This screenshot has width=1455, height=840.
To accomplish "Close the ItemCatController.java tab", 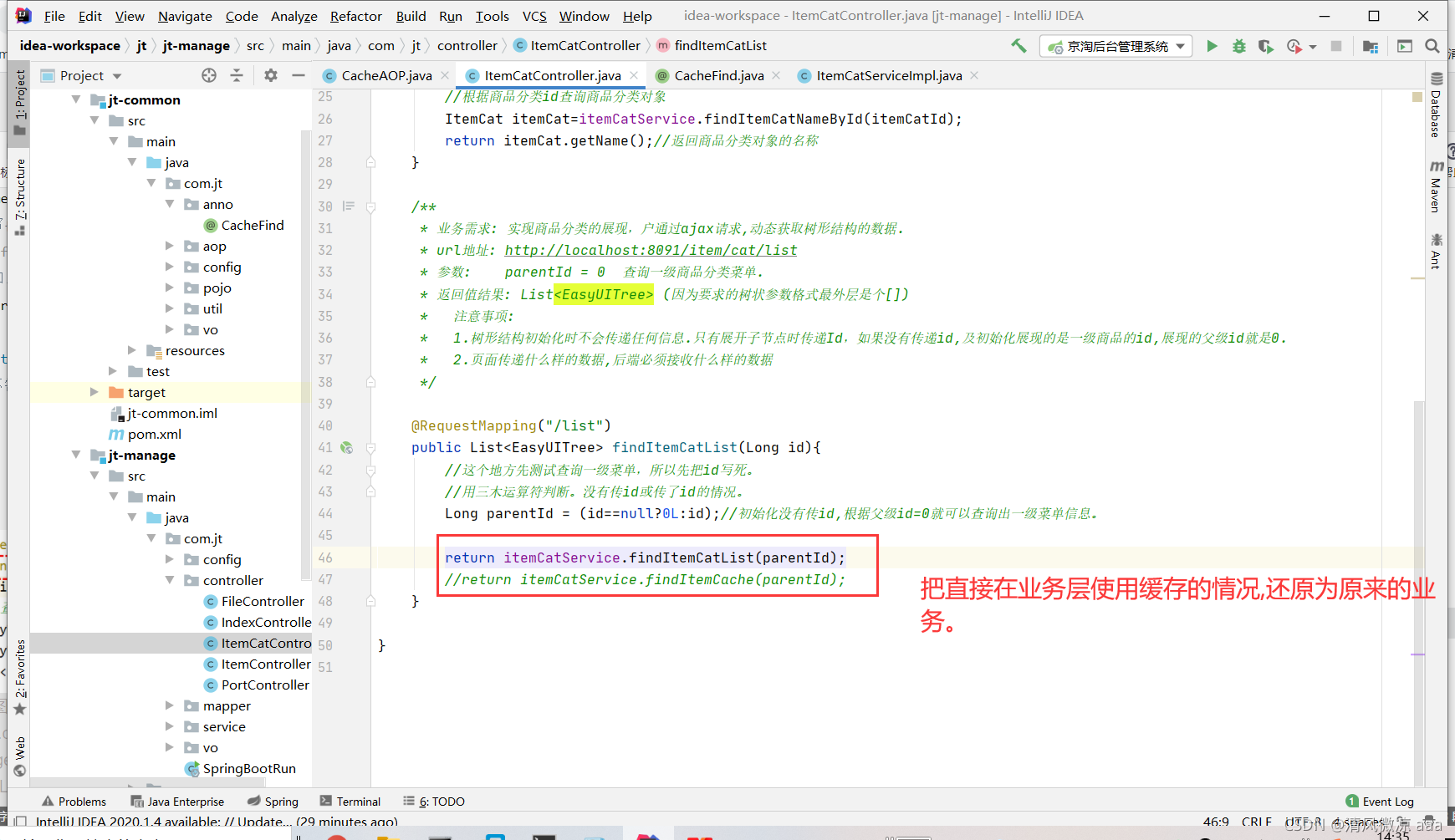I will (634, 75).
